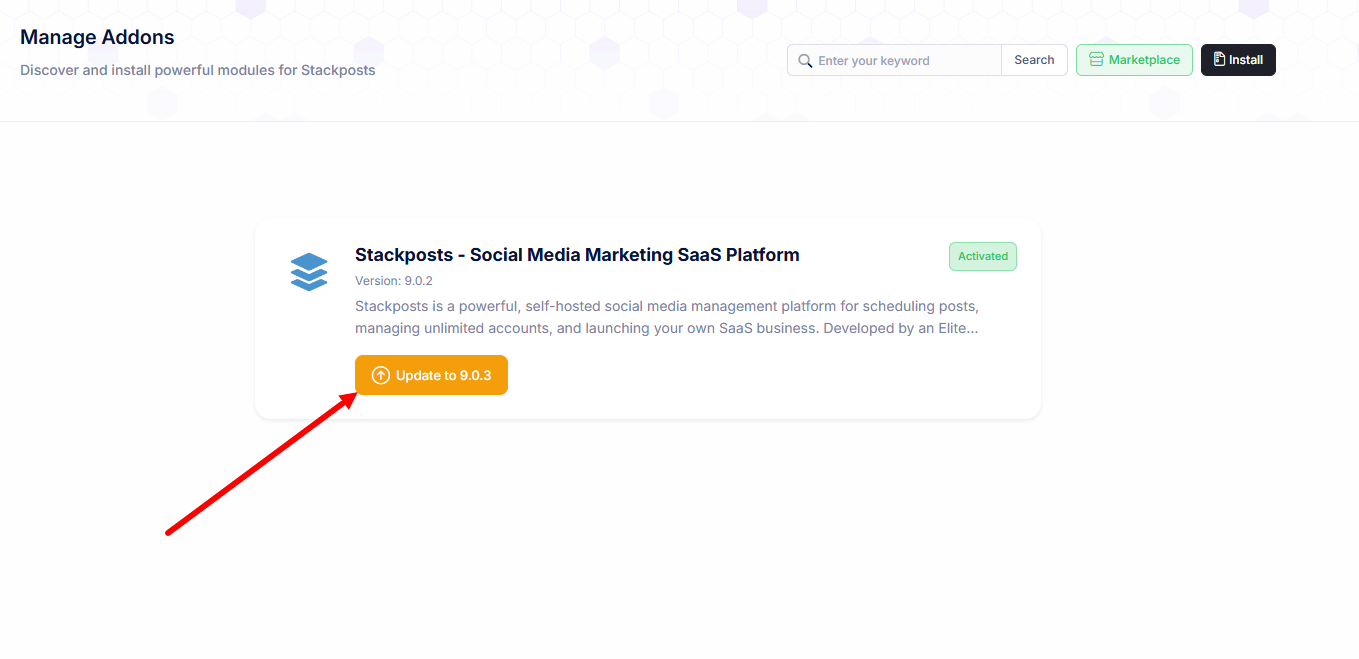
Task: Click the storefront icon on the Marketplace button
Action: pyautogui.click(x=1096, y=60)
